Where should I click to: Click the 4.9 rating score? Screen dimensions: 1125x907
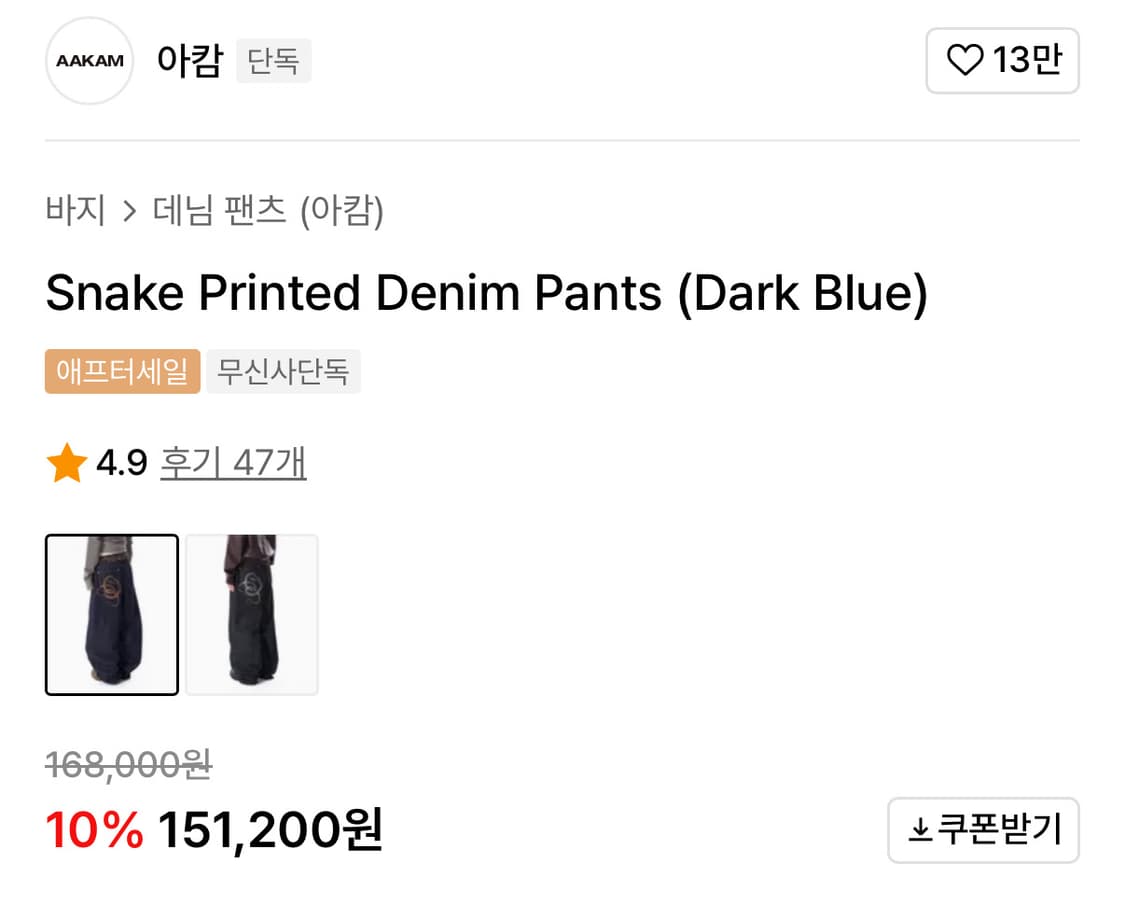[x=122, y=463]
